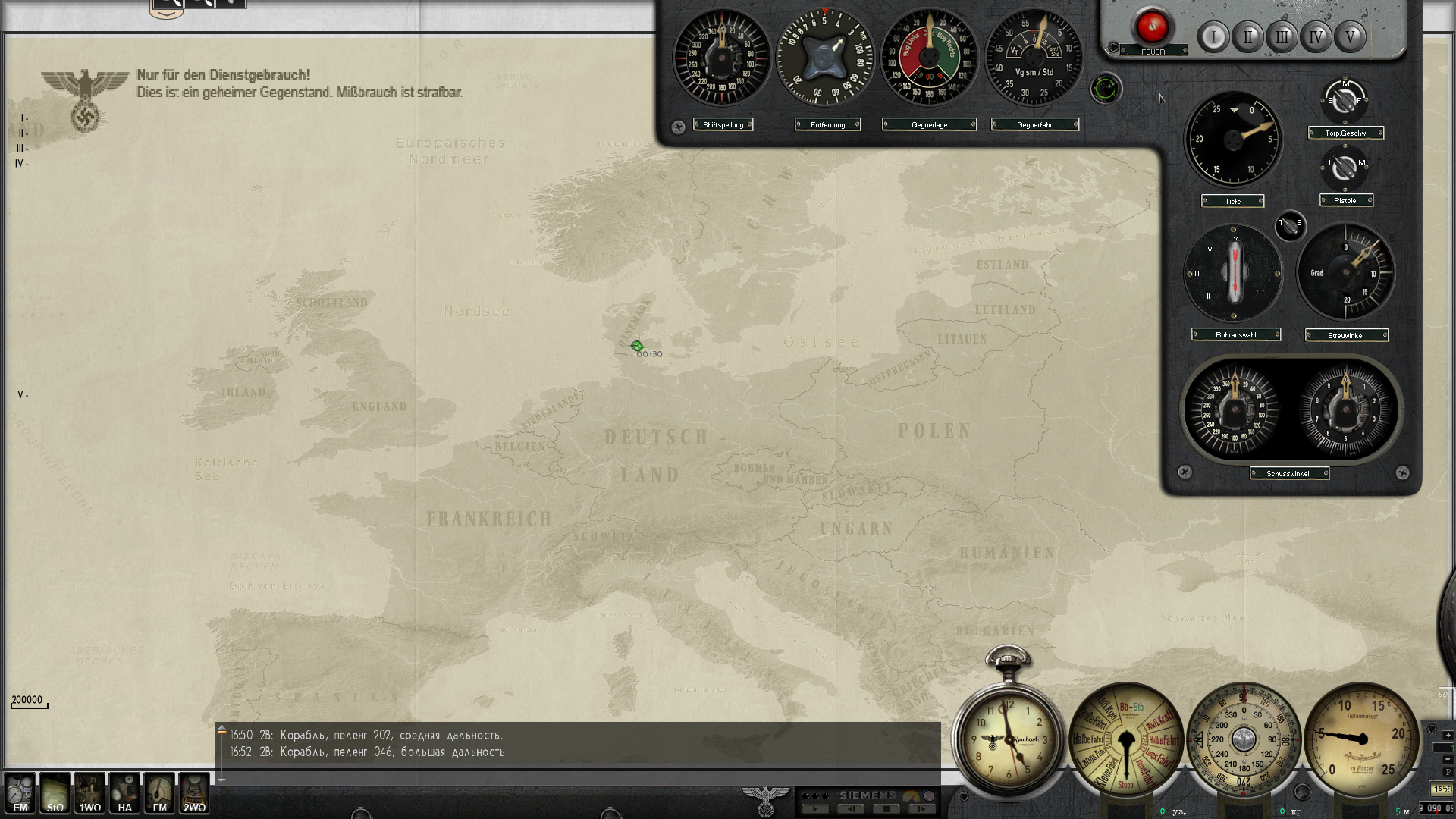Click the 1WO watch officer icon
Viewport: 1456px width, 819px height.
(89, 793)
